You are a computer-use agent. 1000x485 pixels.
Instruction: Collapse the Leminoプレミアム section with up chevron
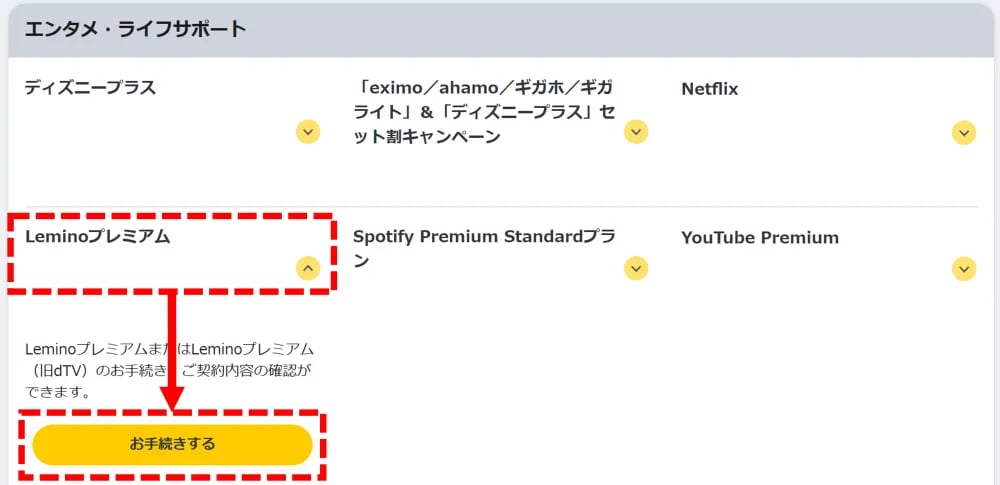[x=308, y=268]
